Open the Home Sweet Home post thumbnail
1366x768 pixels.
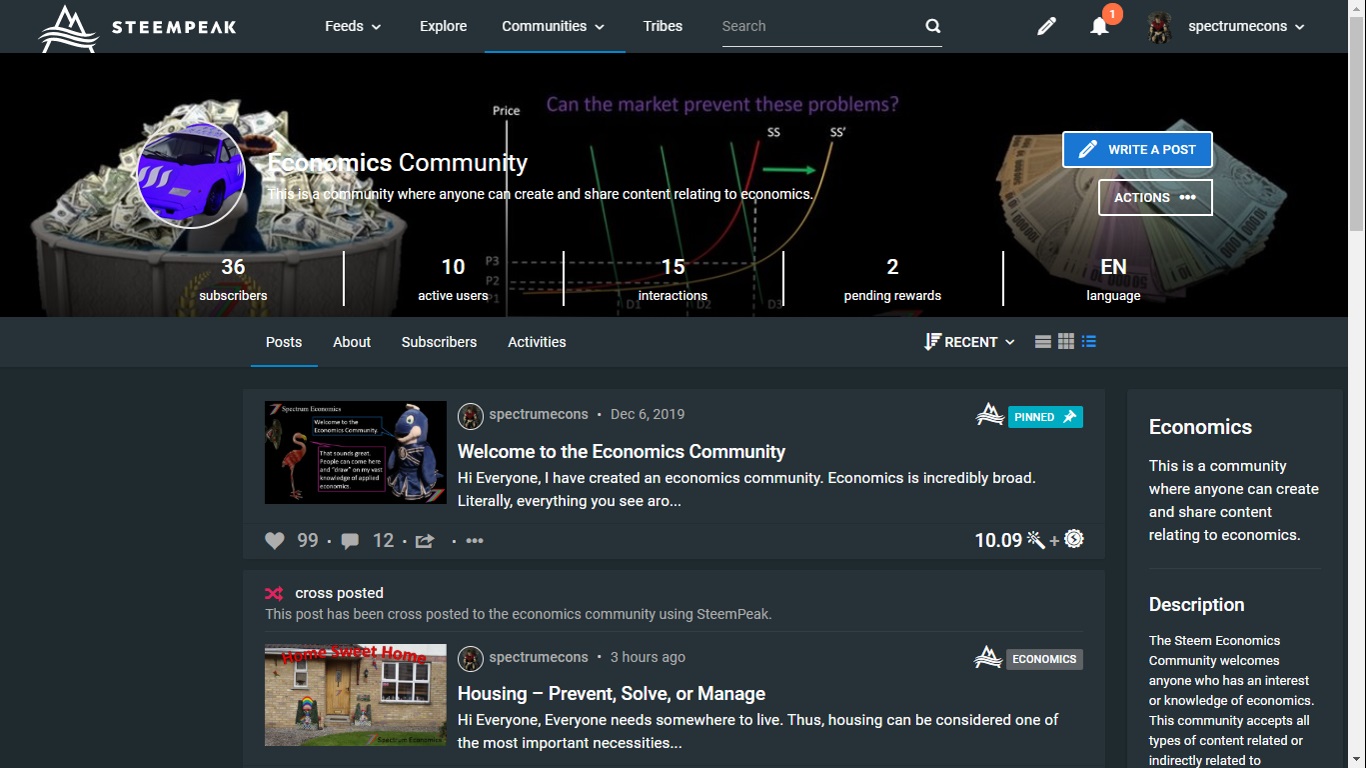click(x=355, y=695)
